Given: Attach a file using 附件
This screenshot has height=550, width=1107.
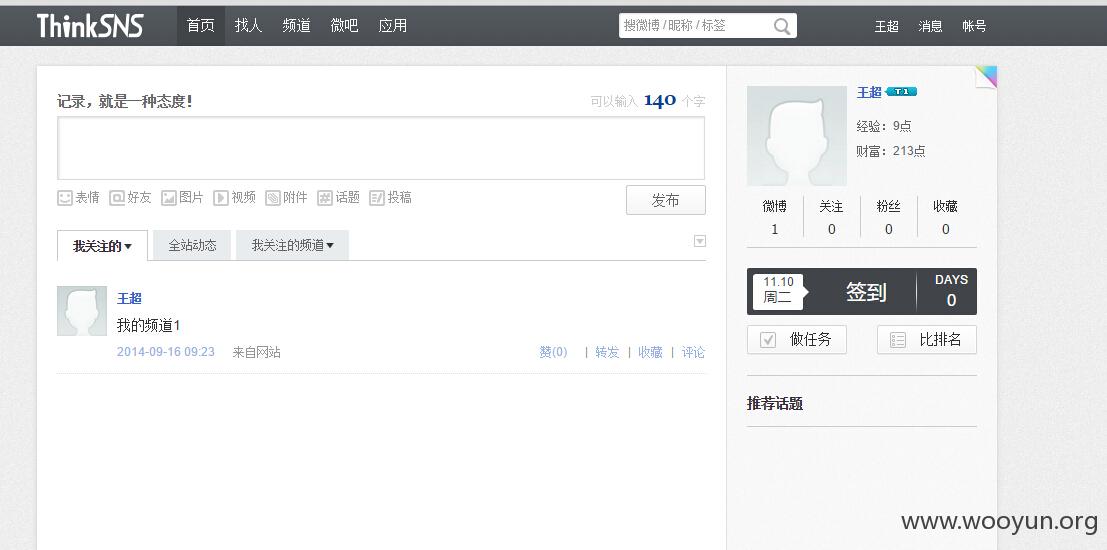Looking at the screenshot, I should [286, 198].
